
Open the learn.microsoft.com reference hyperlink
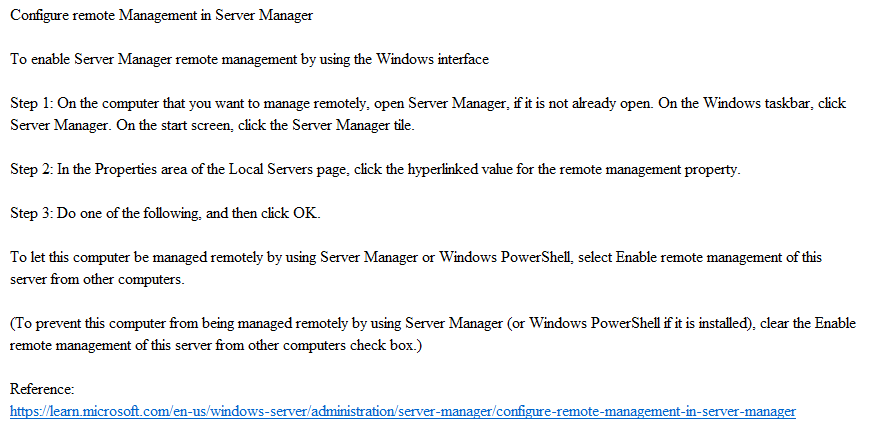click(402, 411)
